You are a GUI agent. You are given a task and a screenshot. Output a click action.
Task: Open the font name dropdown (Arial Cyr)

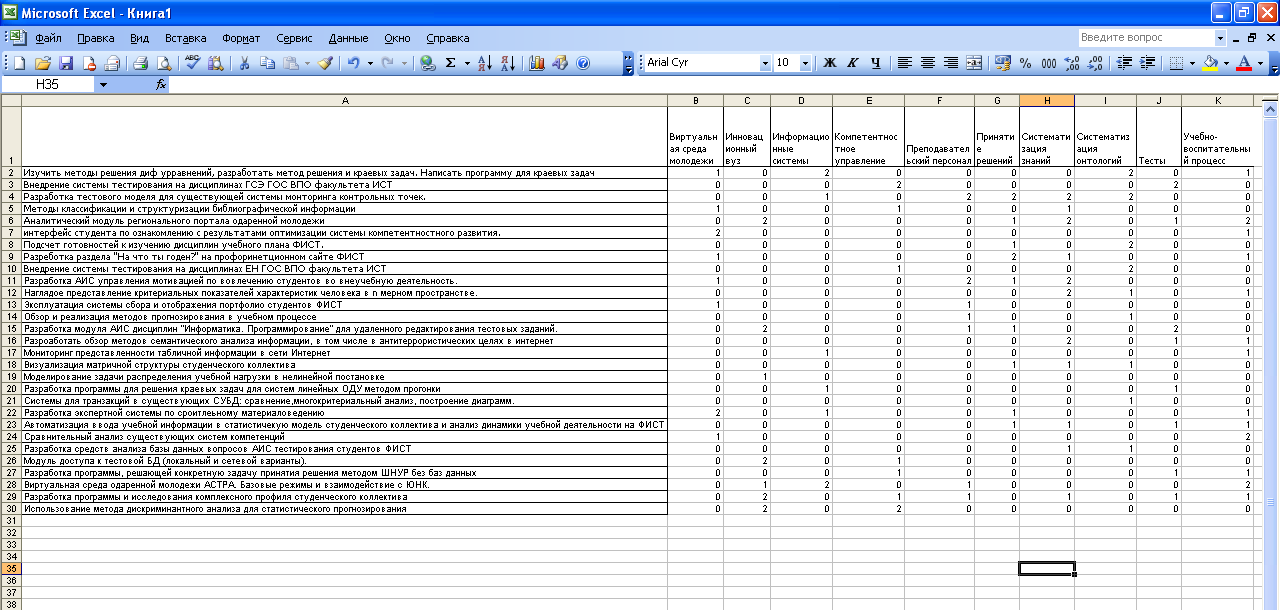(765, 62)
